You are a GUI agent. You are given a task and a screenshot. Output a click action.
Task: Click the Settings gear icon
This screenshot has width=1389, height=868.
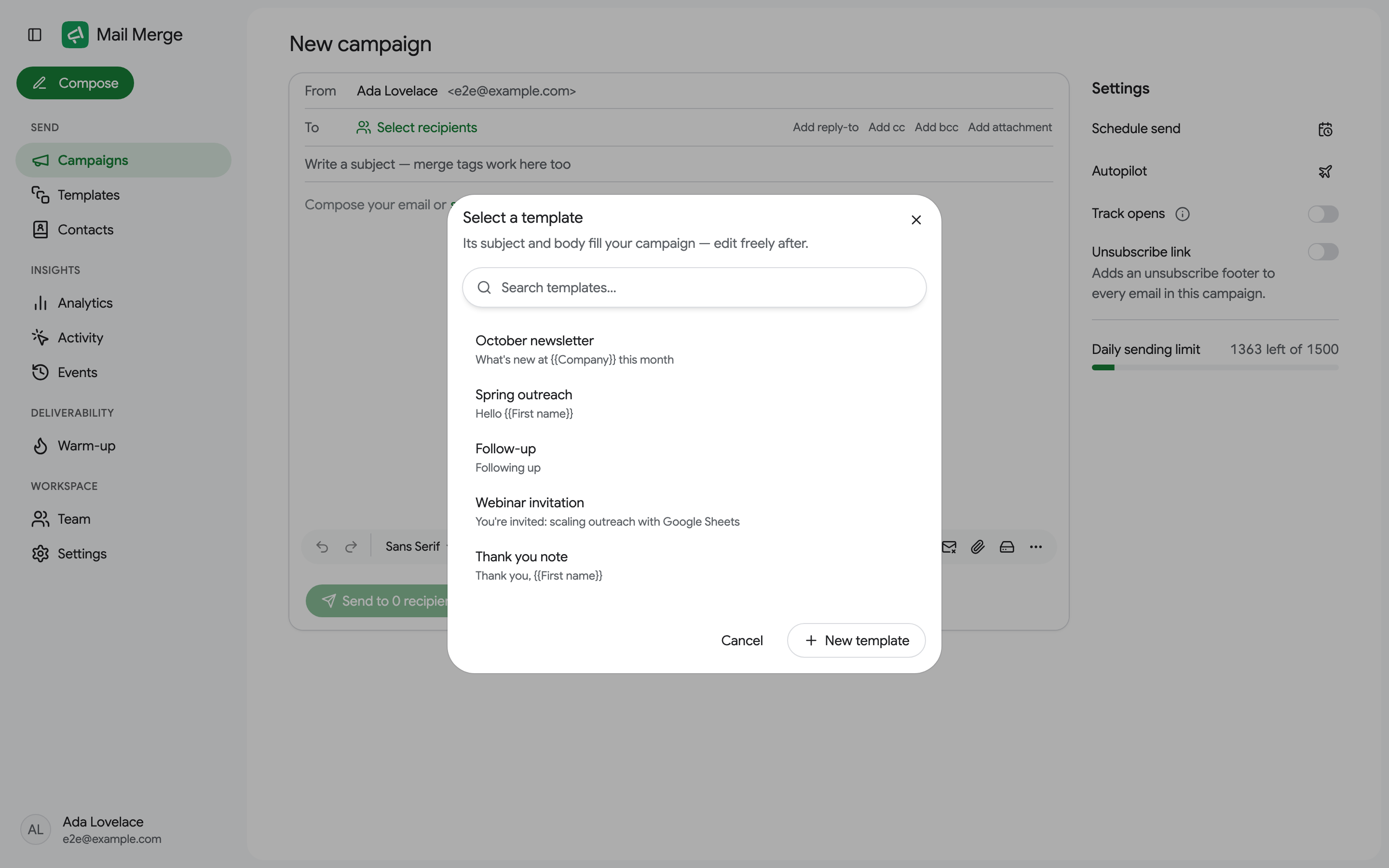tap(40, 554)
